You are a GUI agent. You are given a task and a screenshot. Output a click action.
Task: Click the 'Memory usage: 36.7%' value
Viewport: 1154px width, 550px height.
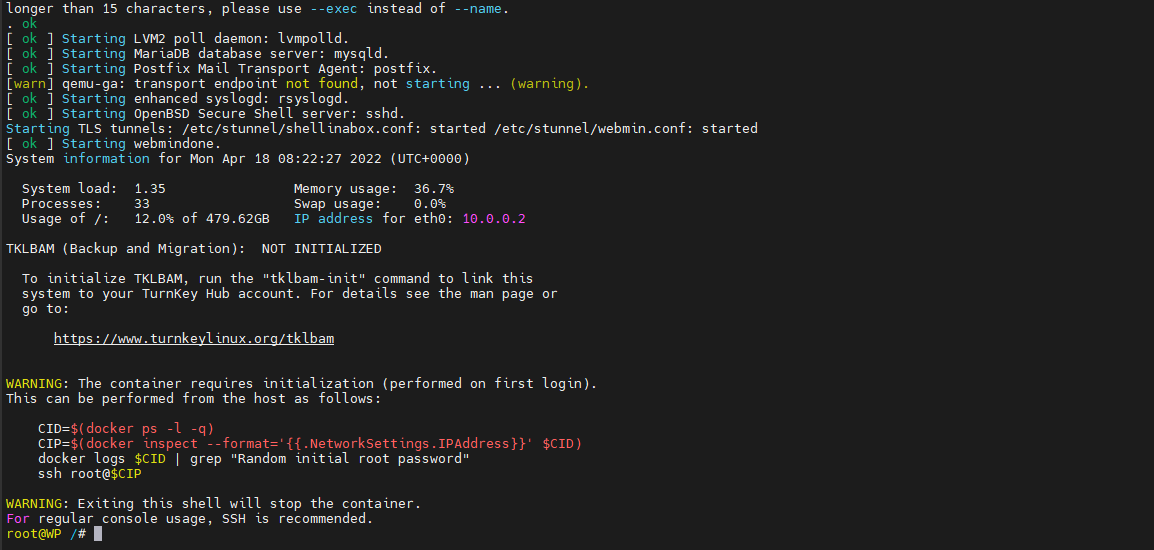(x=374, y=188)
